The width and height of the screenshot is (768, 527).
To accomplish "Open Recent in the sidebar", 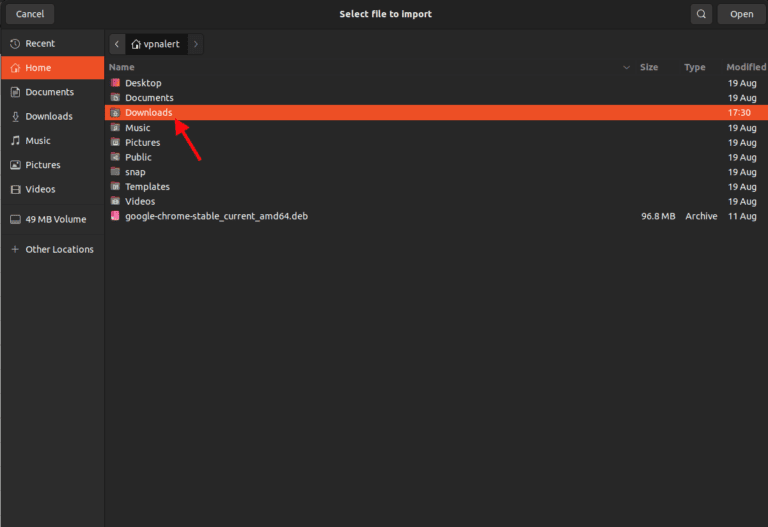I will coord(52,44).
